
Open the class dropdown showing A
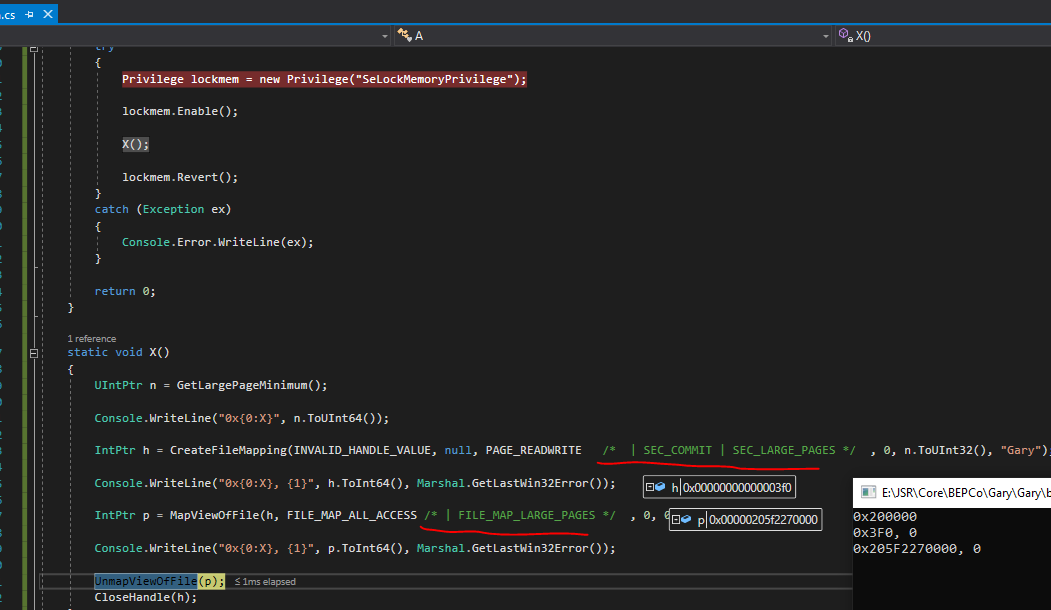tap(614, 36)
